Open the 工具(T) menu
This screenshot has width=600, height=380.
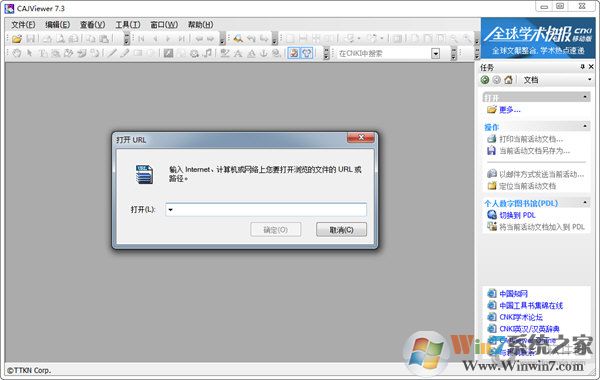[128, 25]
